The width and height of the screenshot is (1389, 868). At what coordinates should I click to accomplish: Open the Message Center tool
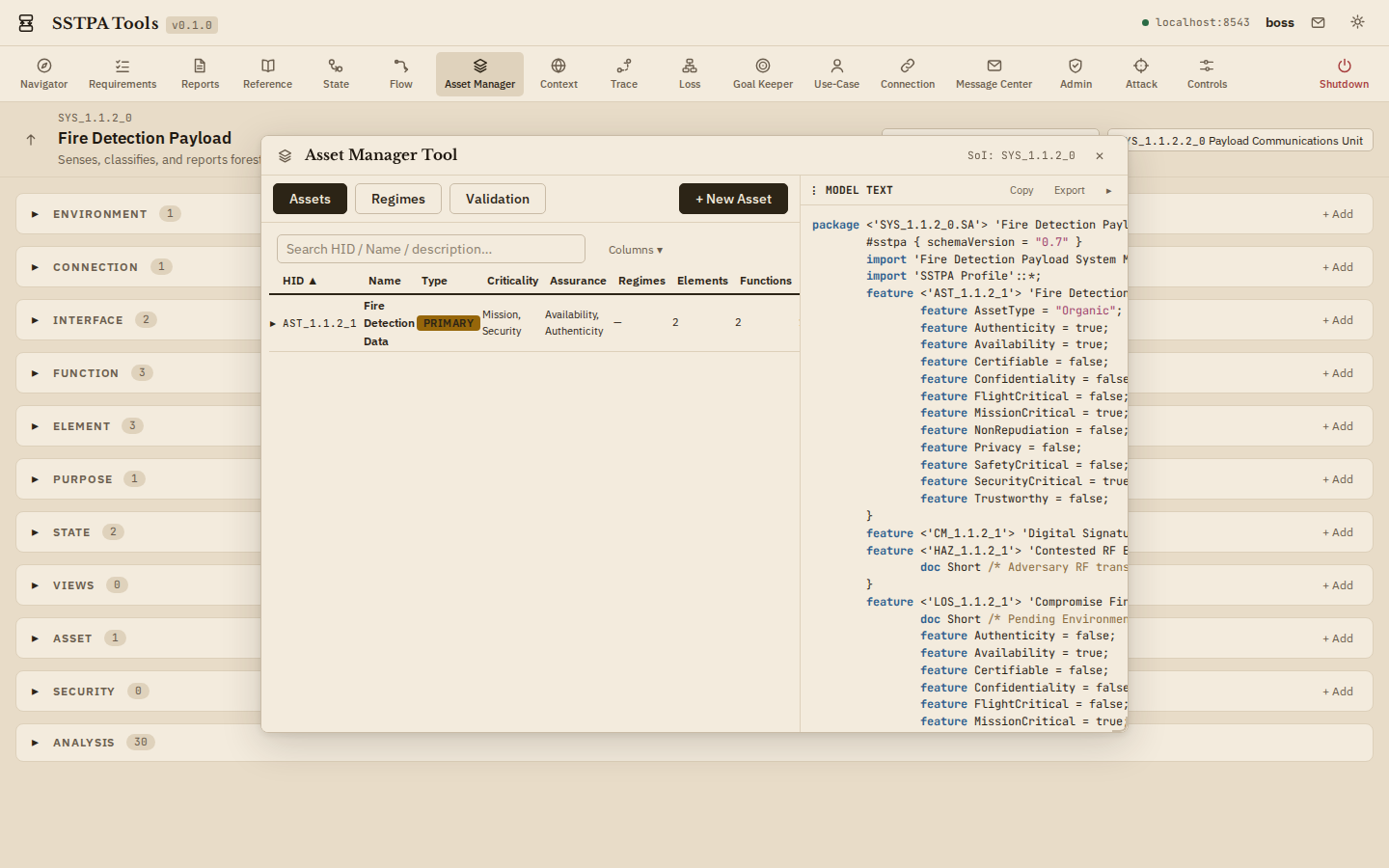click(994, 74)
